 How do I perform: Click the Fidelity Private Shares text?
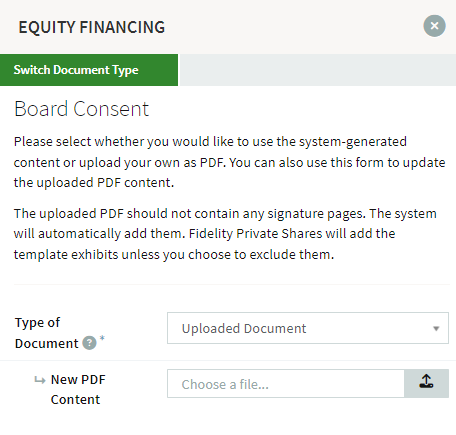256,234
